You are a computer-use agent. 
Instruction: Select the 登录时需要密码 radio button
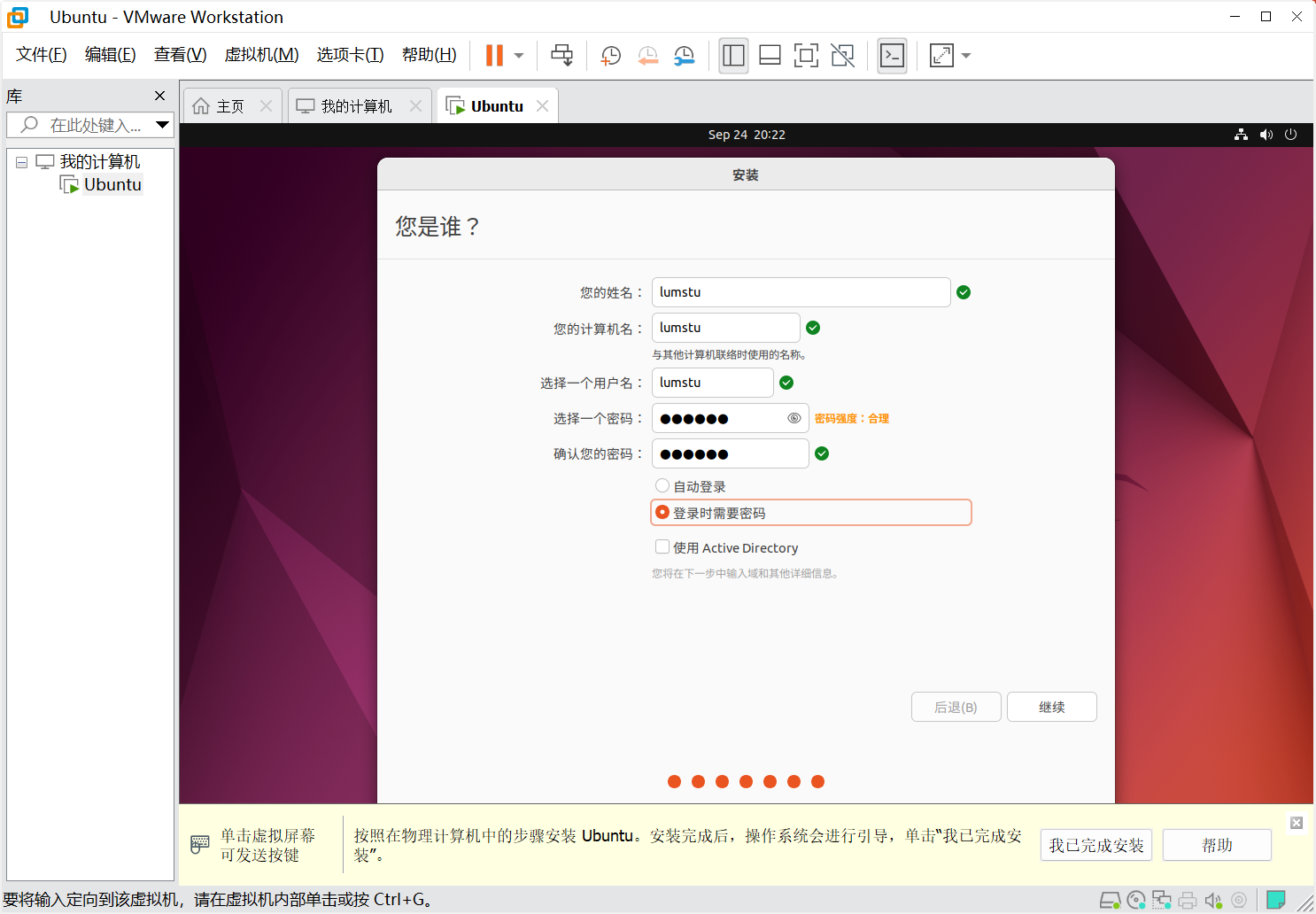coord(662,512)
